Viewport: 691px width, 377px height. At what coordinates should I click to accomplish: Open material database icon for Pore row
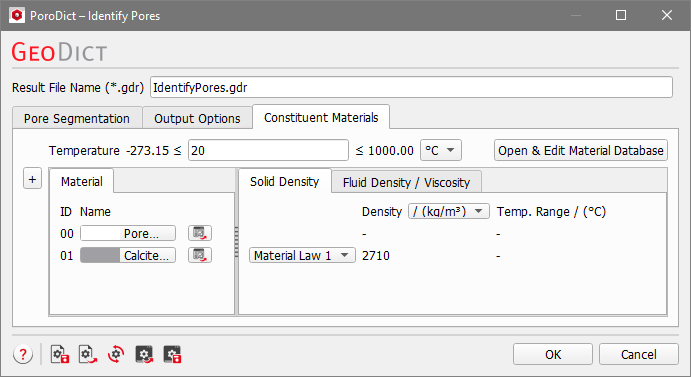200,233
